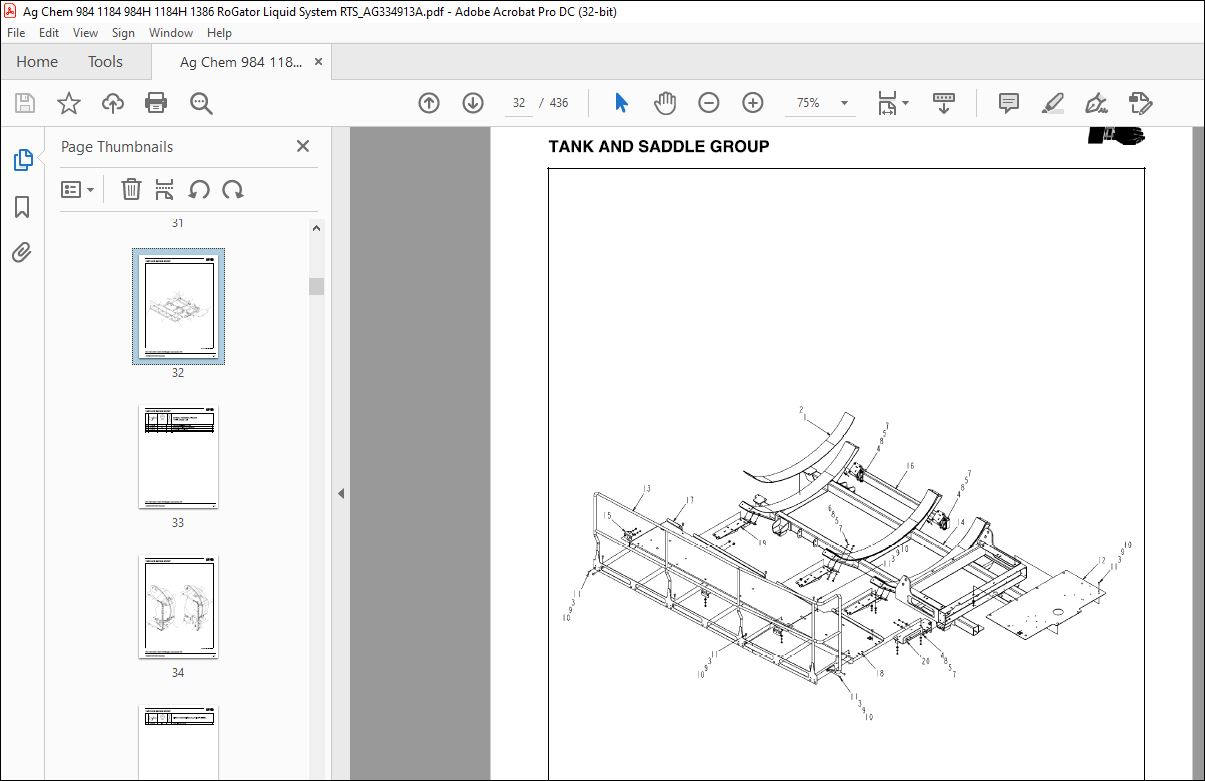Enable scrolling read mode icon

click(x=943, y=103)
